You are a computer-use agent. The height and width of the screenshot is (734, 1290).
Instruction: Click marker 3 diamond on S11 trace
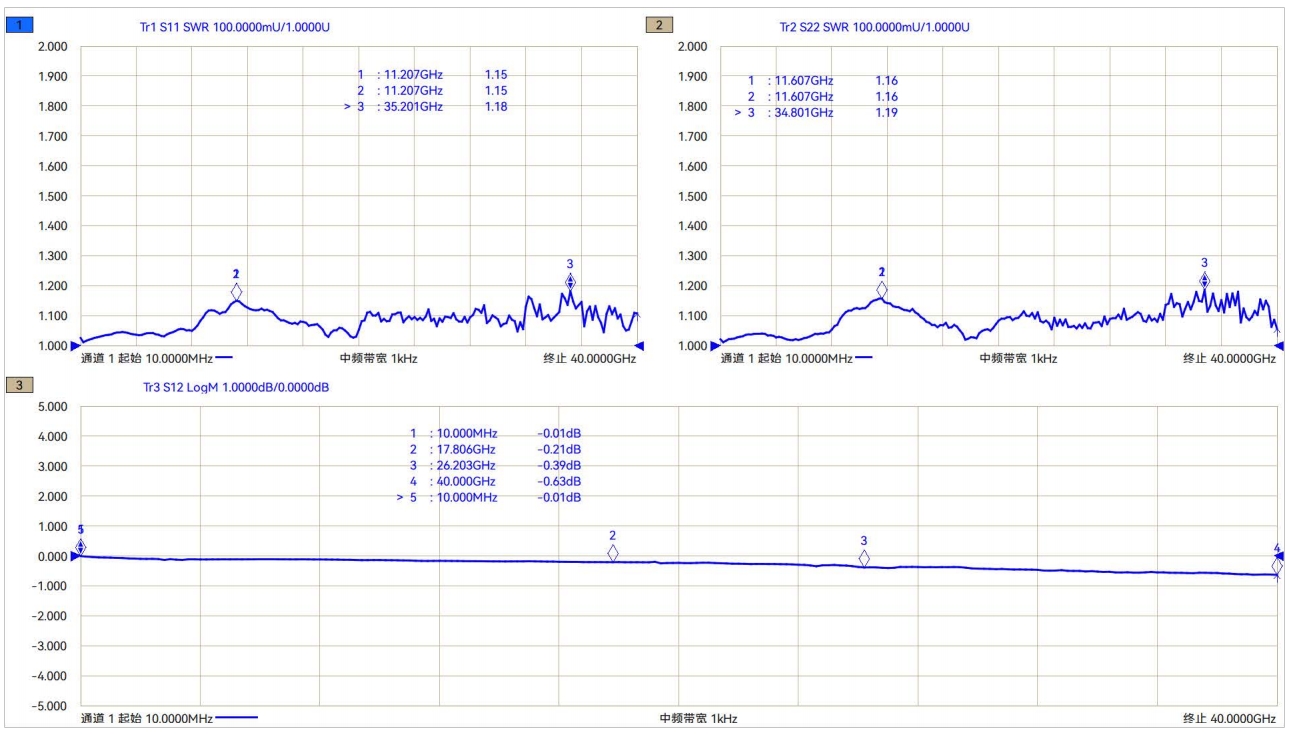click(570, 283)
